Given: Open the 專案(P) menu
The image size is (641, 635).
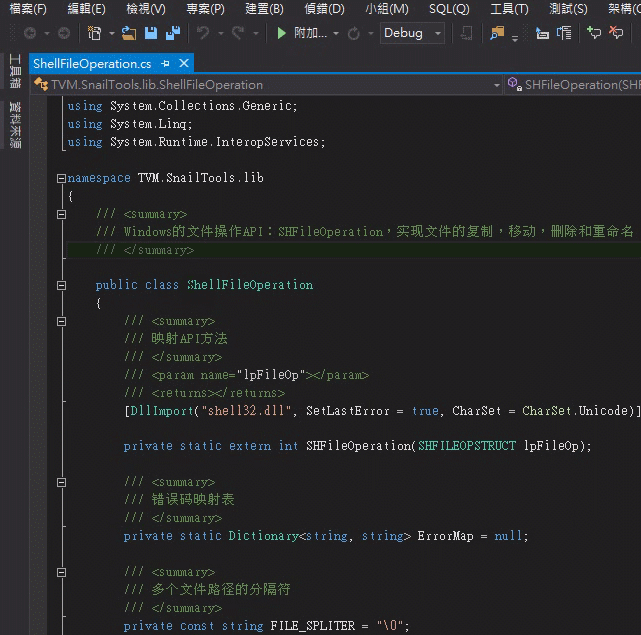Looking at the screenshot, I should (205, 9).
